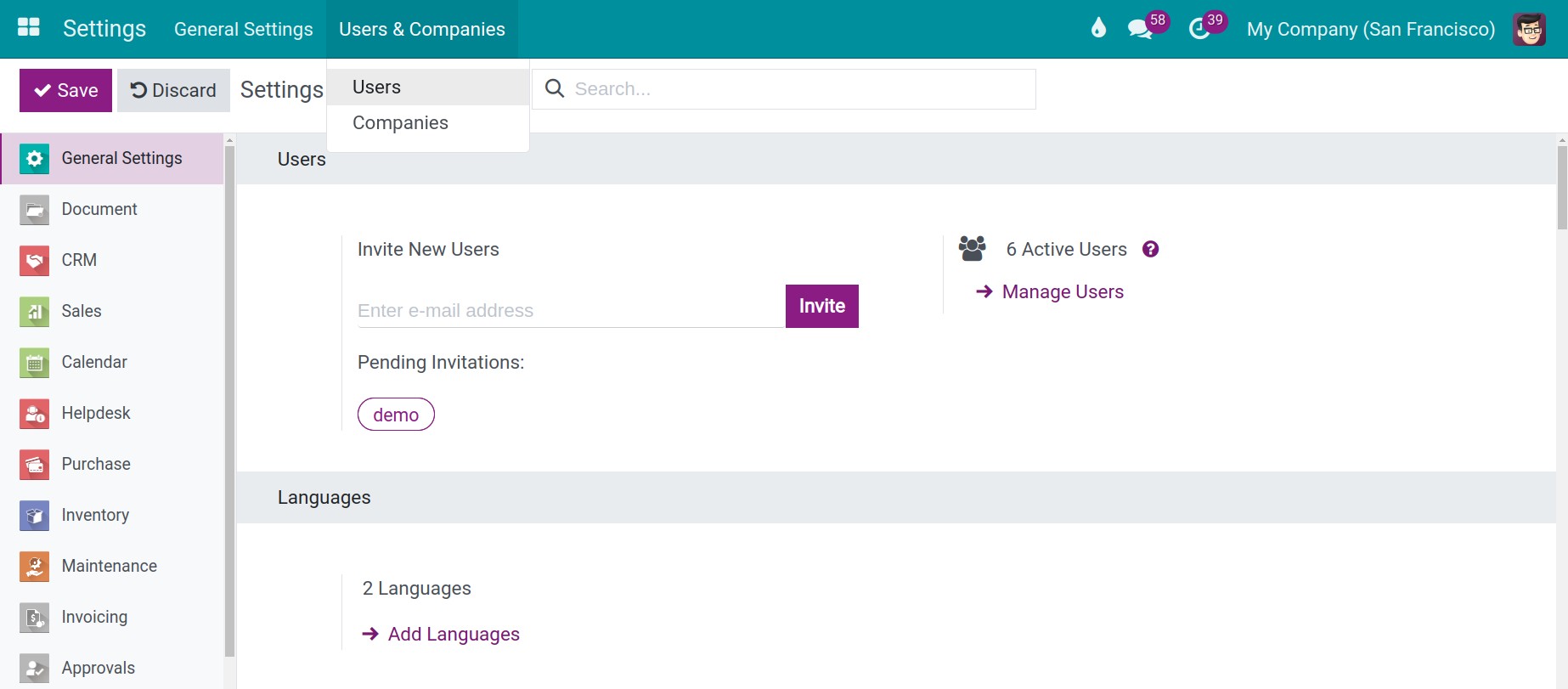
Task: Click the active users group icon
Action: tap(973, 248)
